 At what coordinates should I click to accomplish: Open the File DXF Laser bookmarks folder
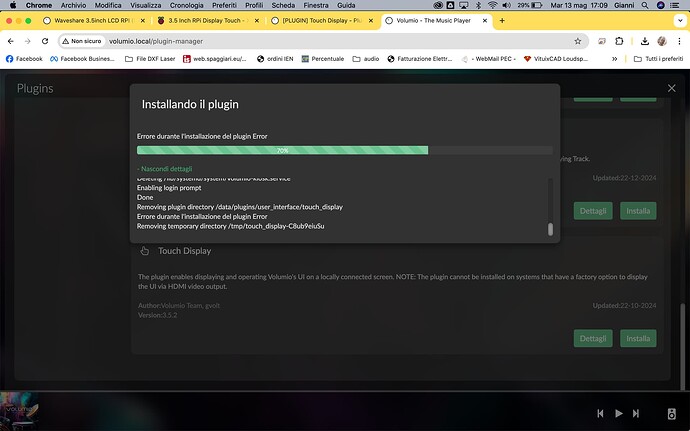(x=150, y=59)
